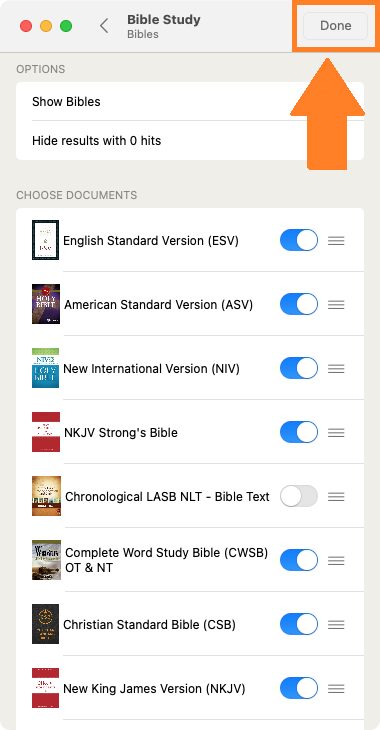Screen dimensions: 380x730
Task: Click the reorder handle for NKJV Strong's Bible
Action: click(336, 433)
